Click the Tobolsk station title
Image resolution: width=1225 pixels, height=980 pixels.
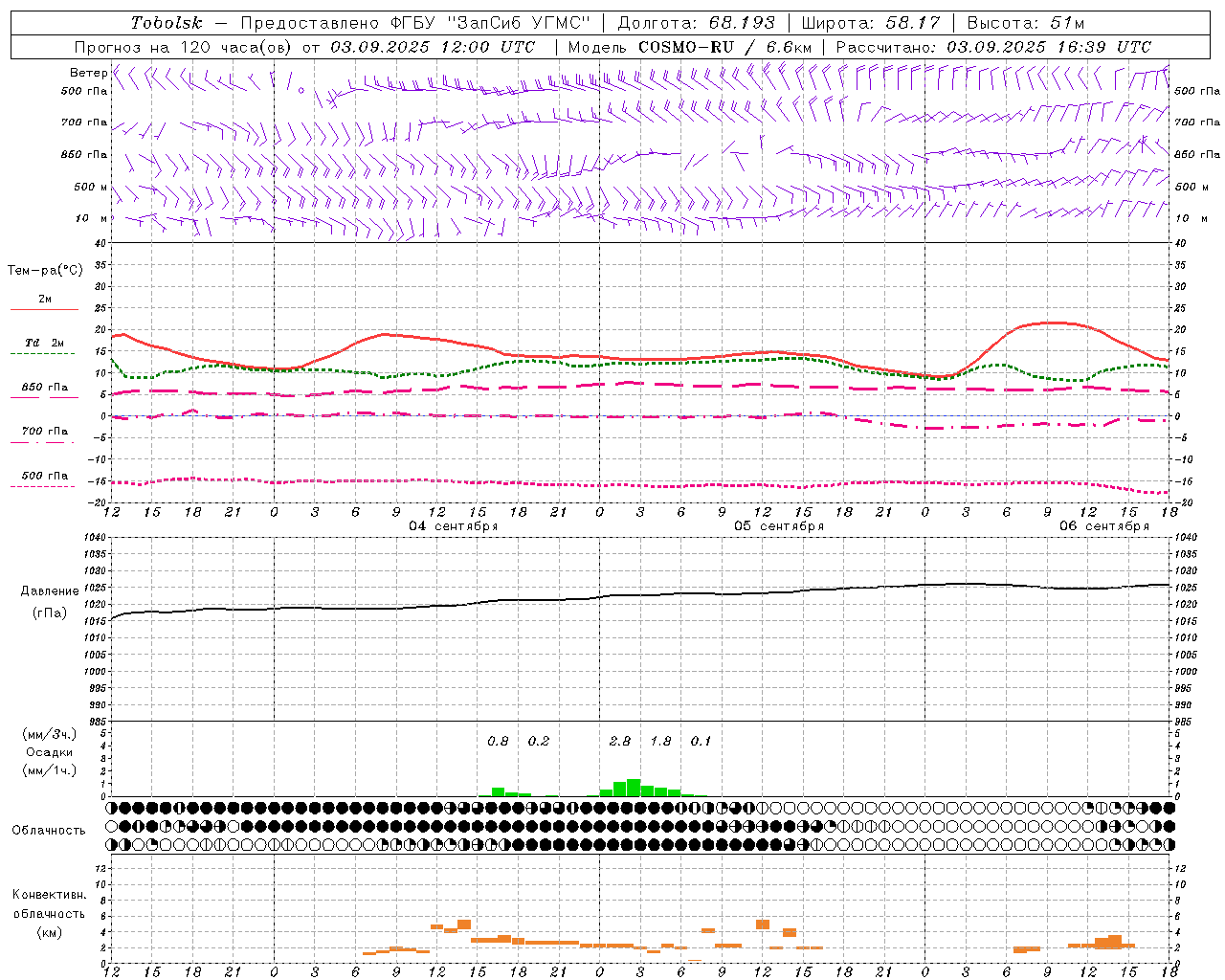pos(167,23)
